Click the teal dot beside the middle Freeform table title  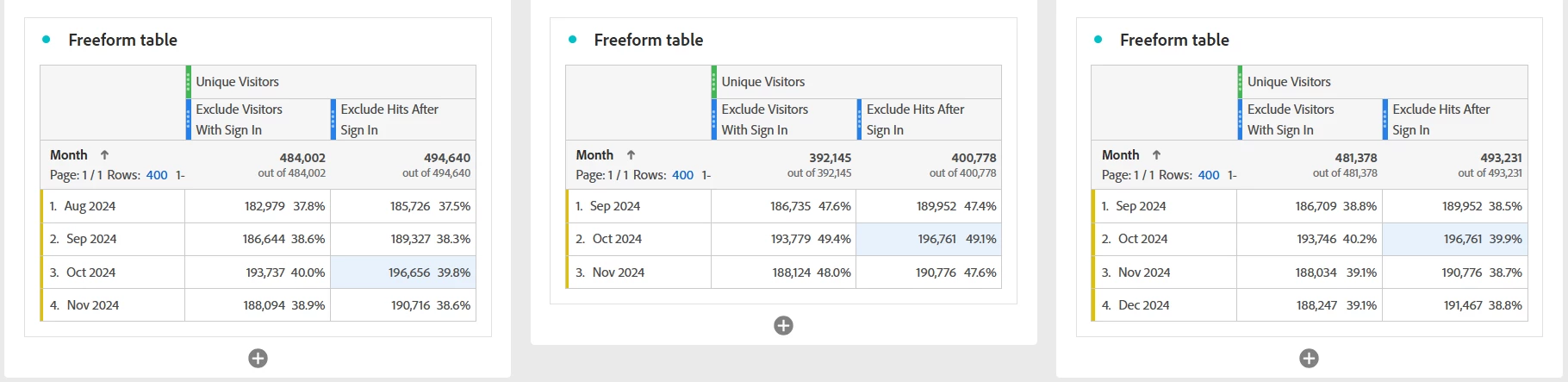[x=572, y=40]
